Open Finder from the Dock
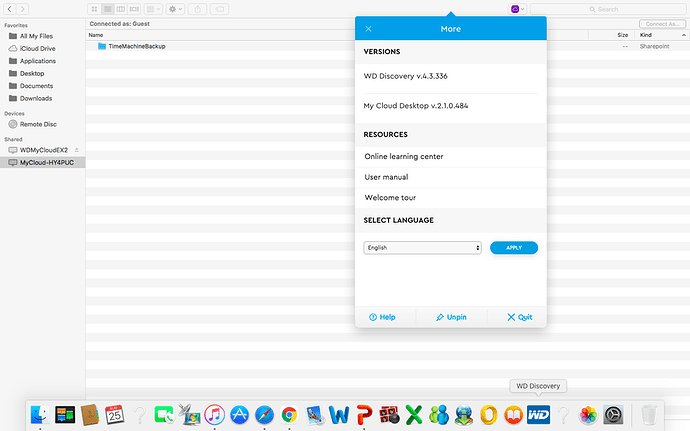The width and height of the screenshot is (690, 431). pos(40,415)
